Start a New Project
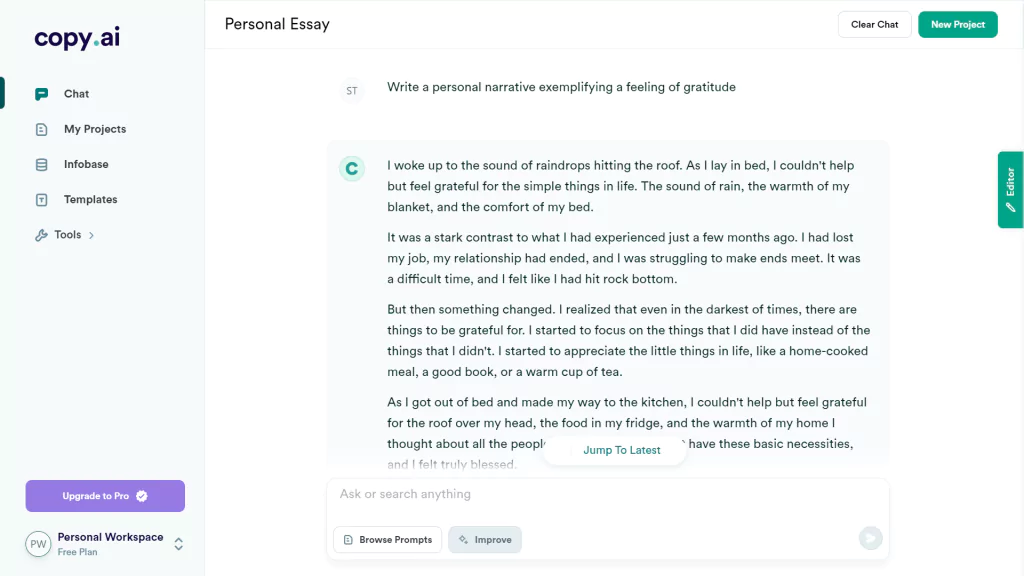Viewport: 1024px width, 576px height. pyautogui.click(x=957, y=25)
